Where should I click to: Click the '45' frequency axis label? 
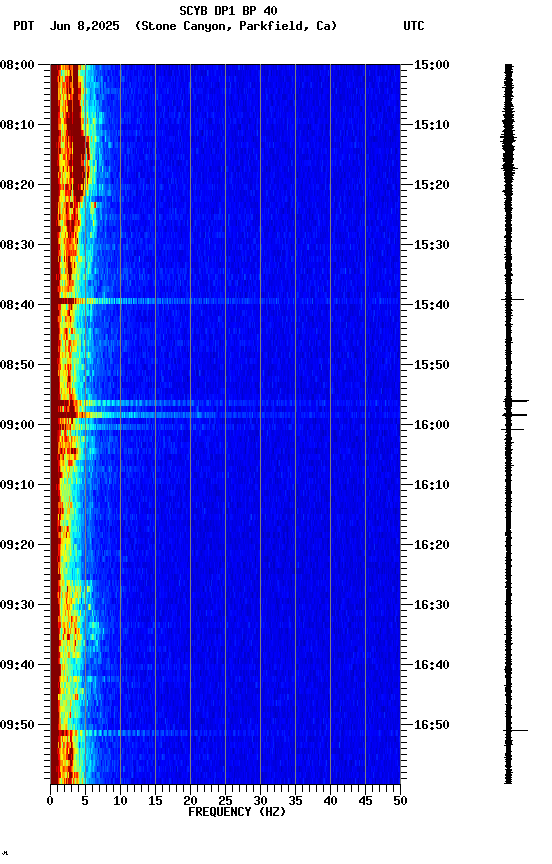[x=365, y=801]
